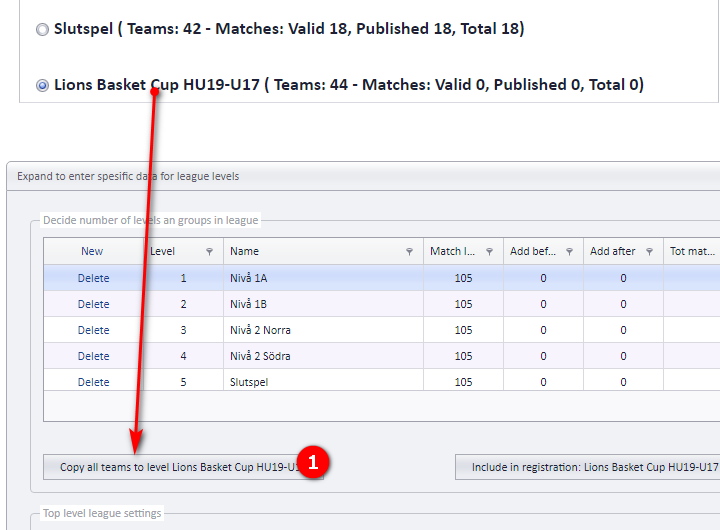Click match length 105 in Nivå 2 Norra row
Viewport: 720px width, 530px height.
click(x=463, y=330)
